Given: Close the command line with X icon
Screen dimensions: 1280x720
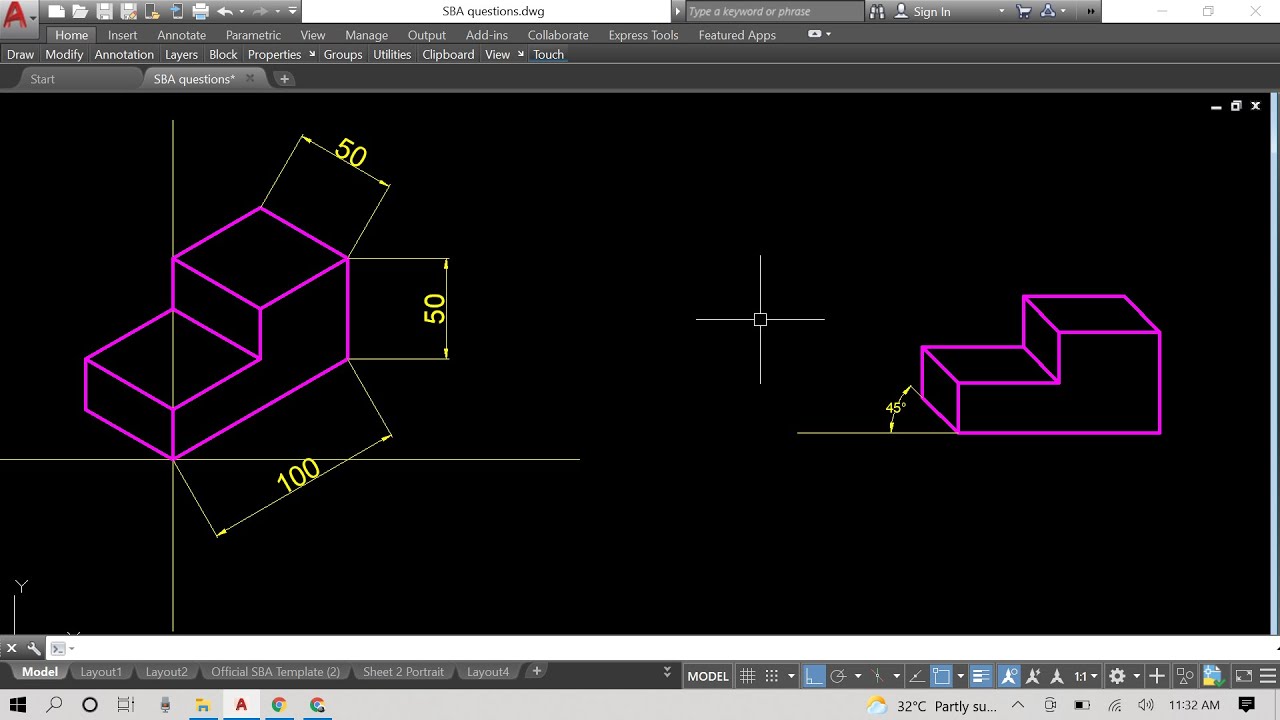Looking at the screenshot, I should 12,648.
